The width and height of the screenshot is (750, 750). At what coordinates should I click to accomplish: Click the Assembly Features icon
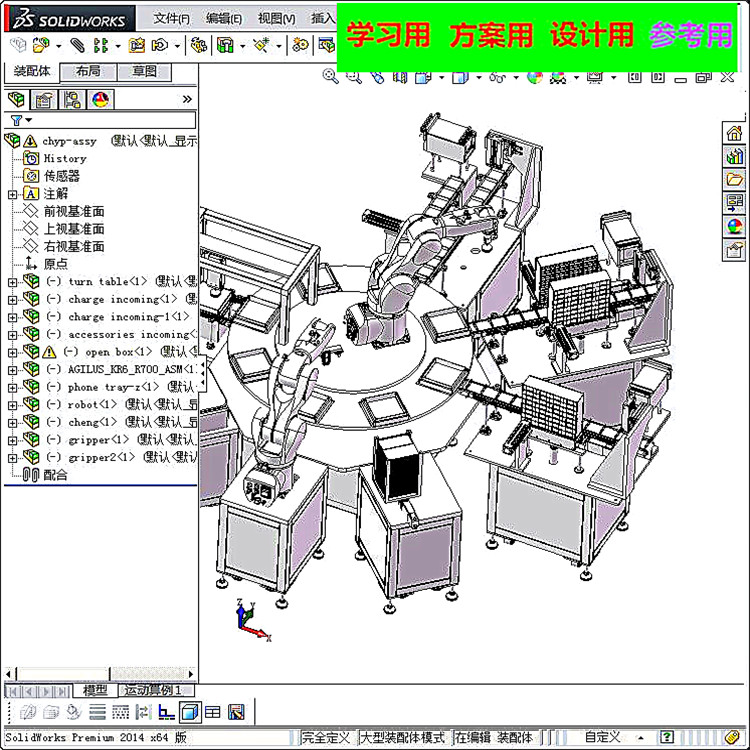(225, 45)
